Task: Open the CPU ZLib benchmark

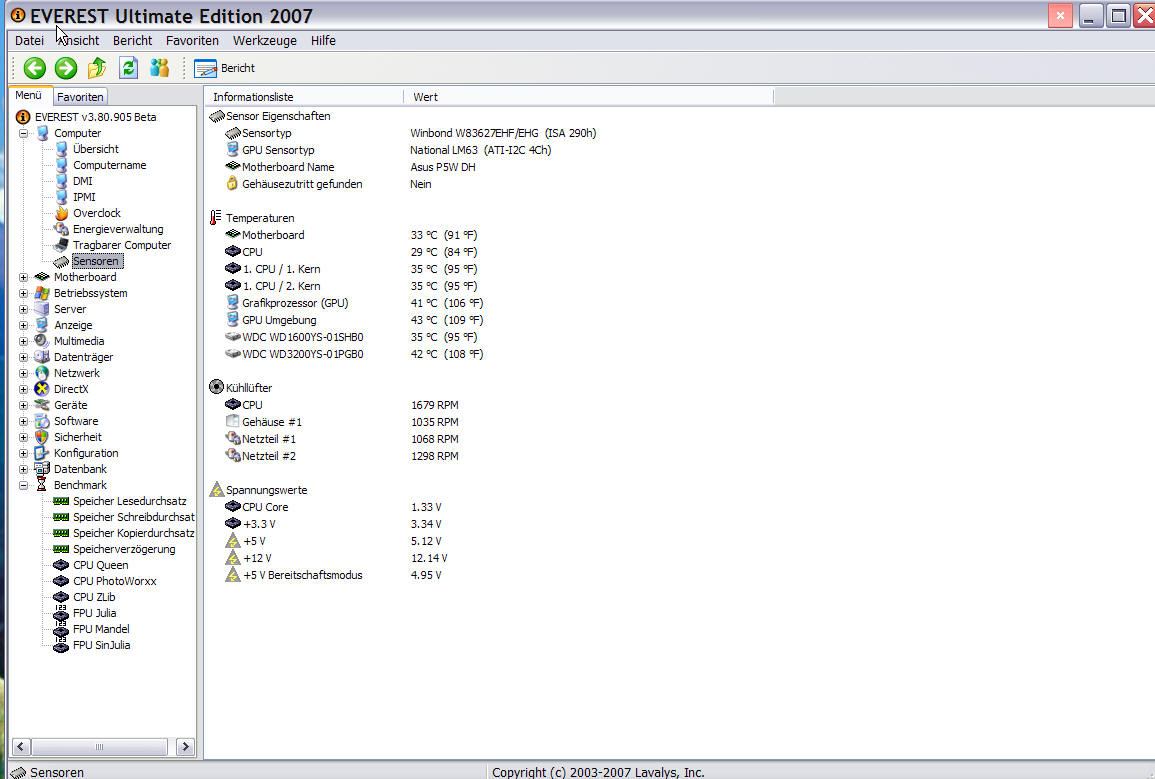Action: pos(94,598)
